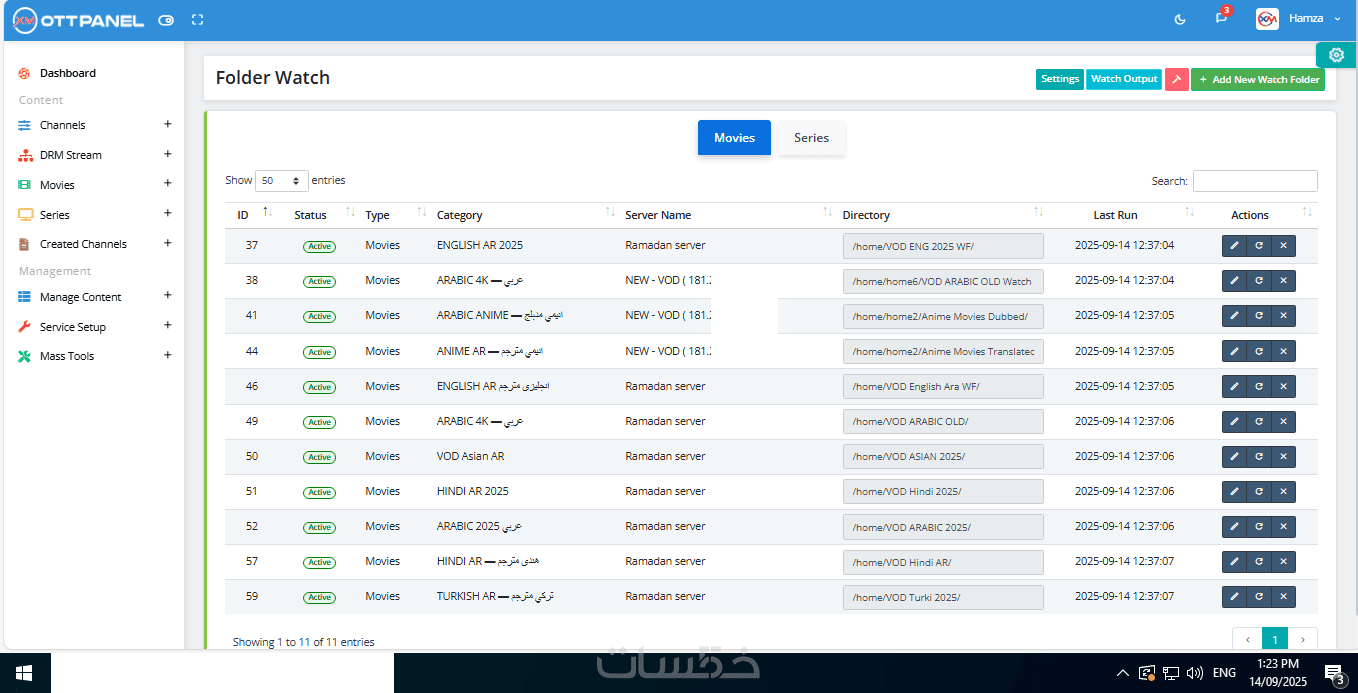
Task: Open the Dashboard page
Action: tap(68, 73)
